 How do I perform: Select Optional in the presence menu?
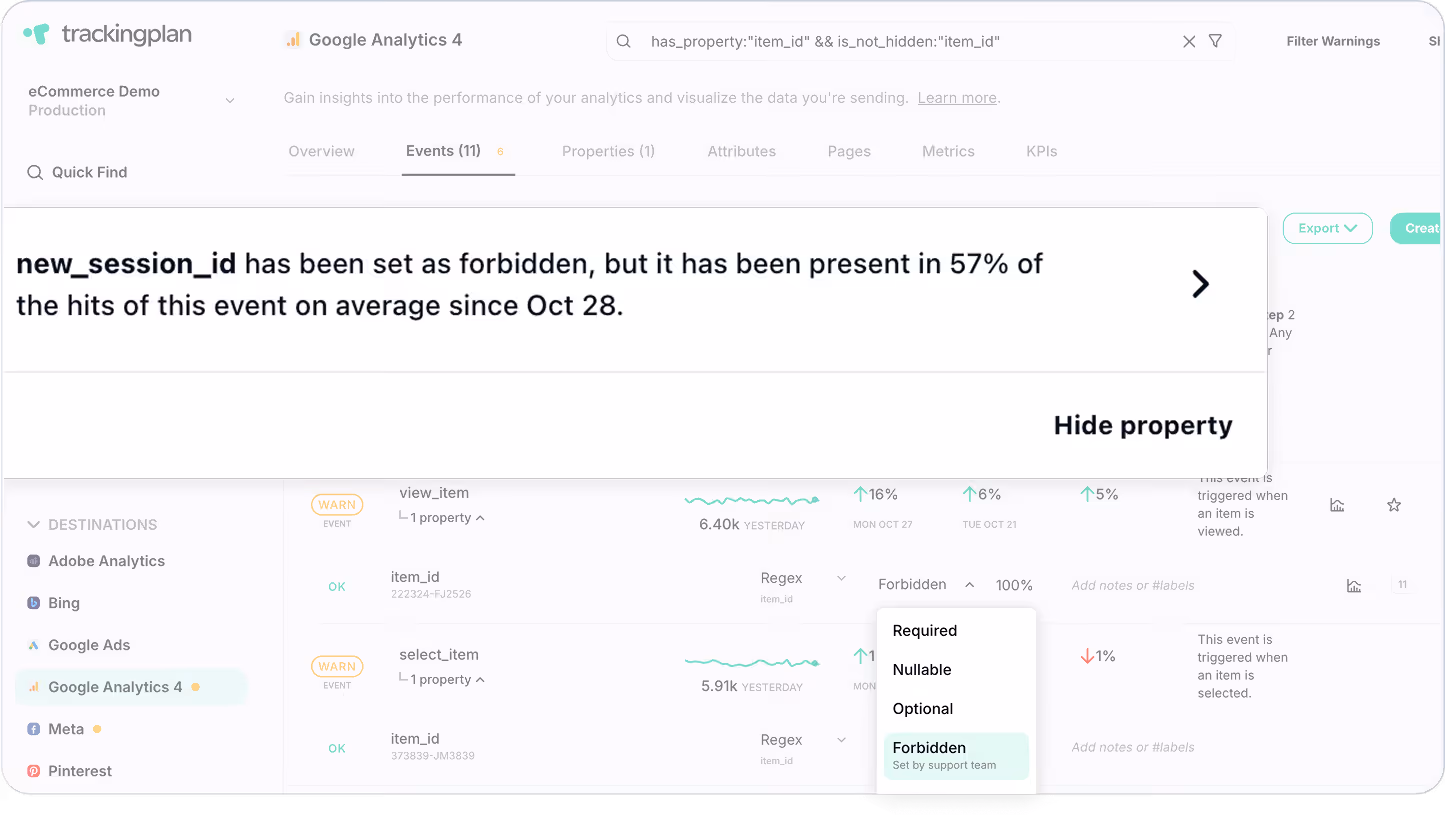click(x=956, y=709)
